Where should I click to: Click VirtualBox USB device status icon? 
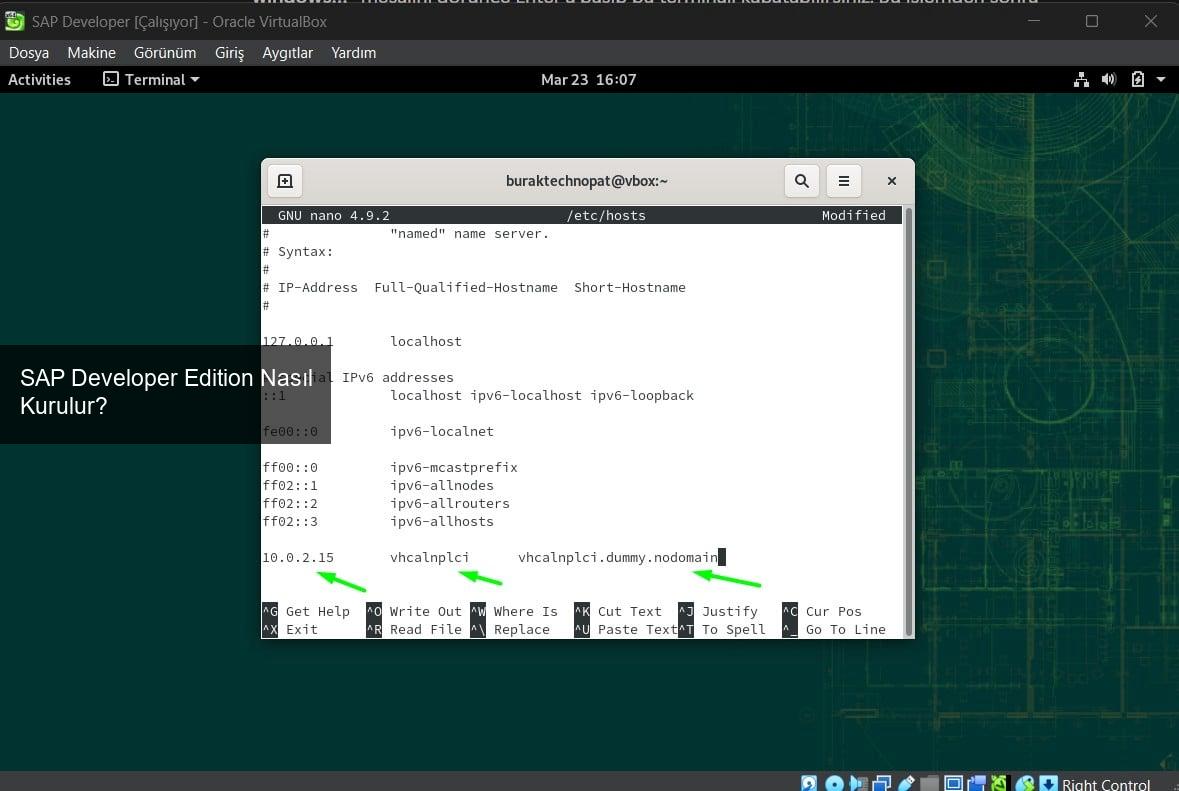coord(906,783)
